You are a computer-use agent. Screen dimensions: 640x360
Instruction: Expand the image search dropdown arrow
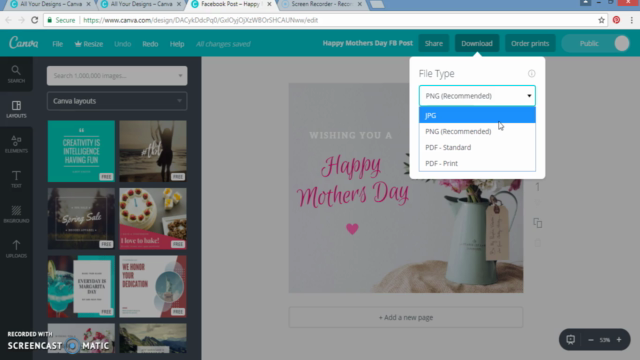180,76
